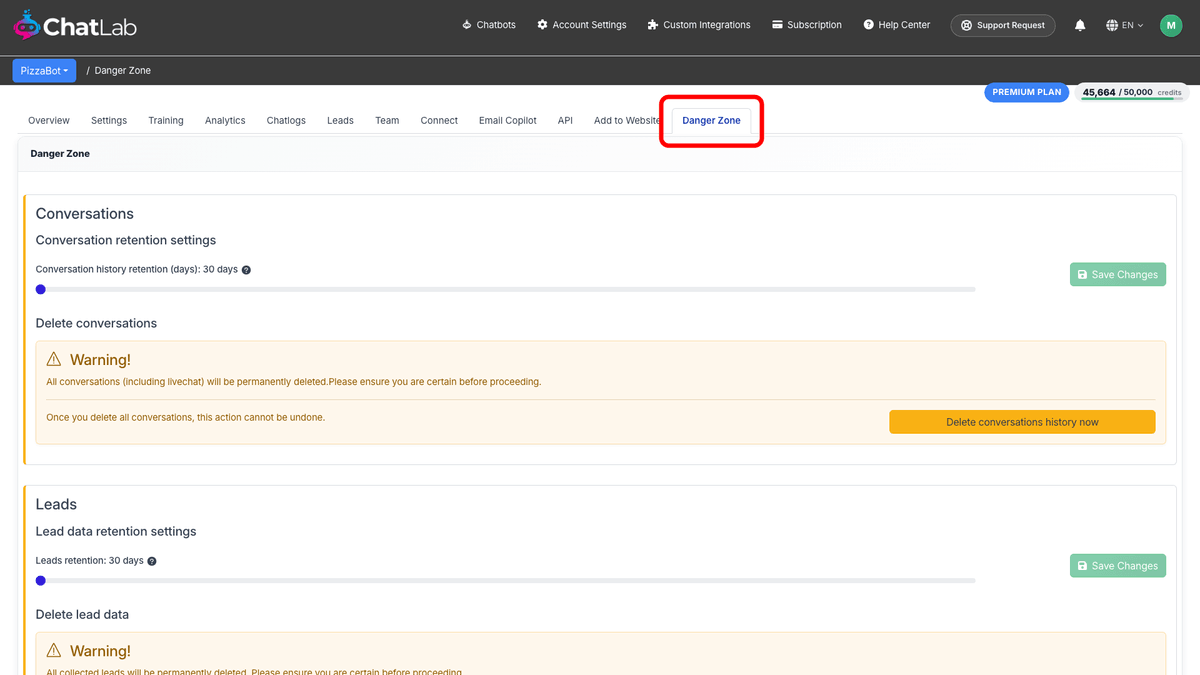Click the Danger Zone breadcrumb text
The image size is (1200, 675).
(123, 71)
